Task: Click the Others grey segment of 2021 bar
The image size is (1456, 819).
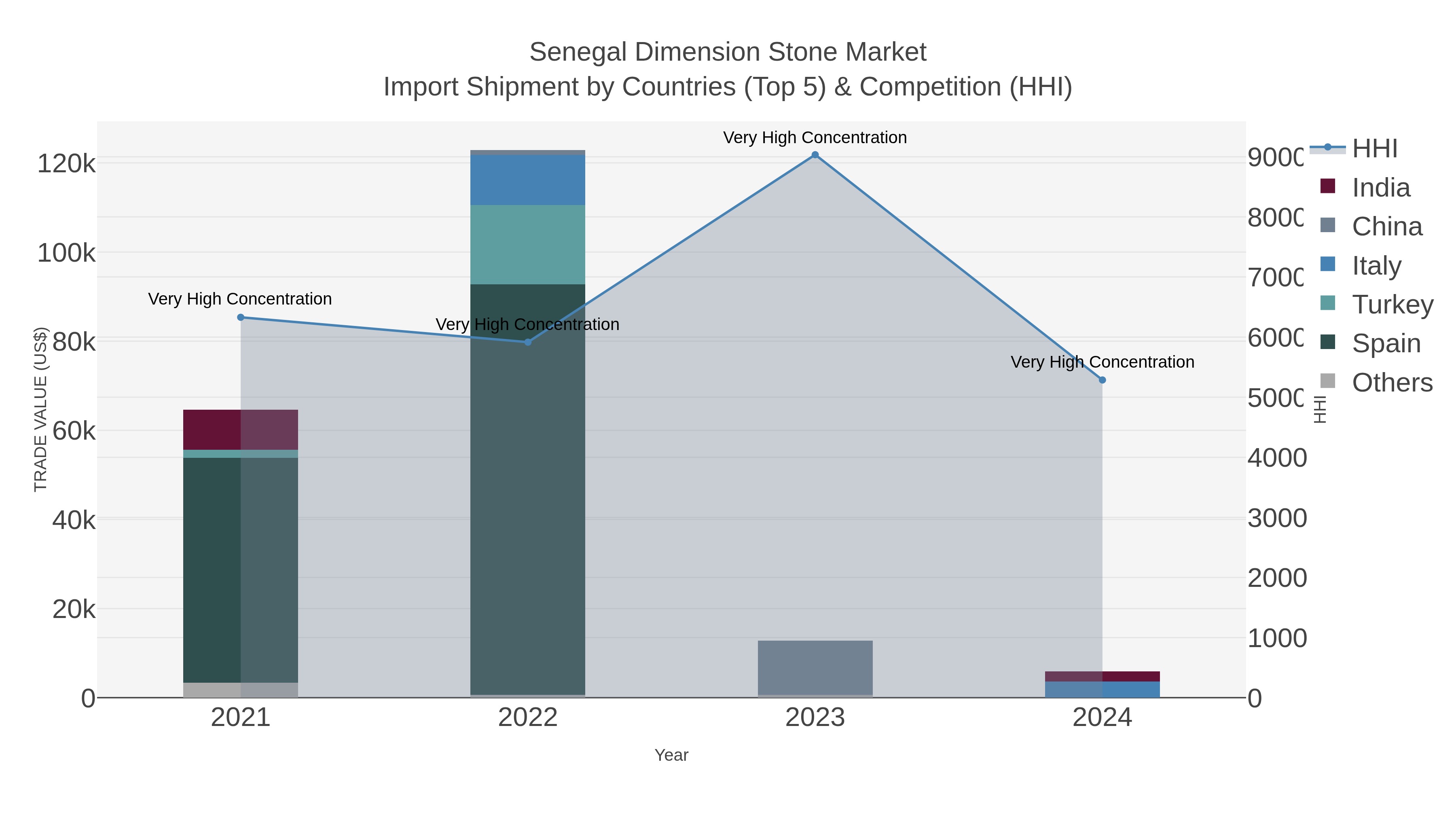Action: point(241,690)
